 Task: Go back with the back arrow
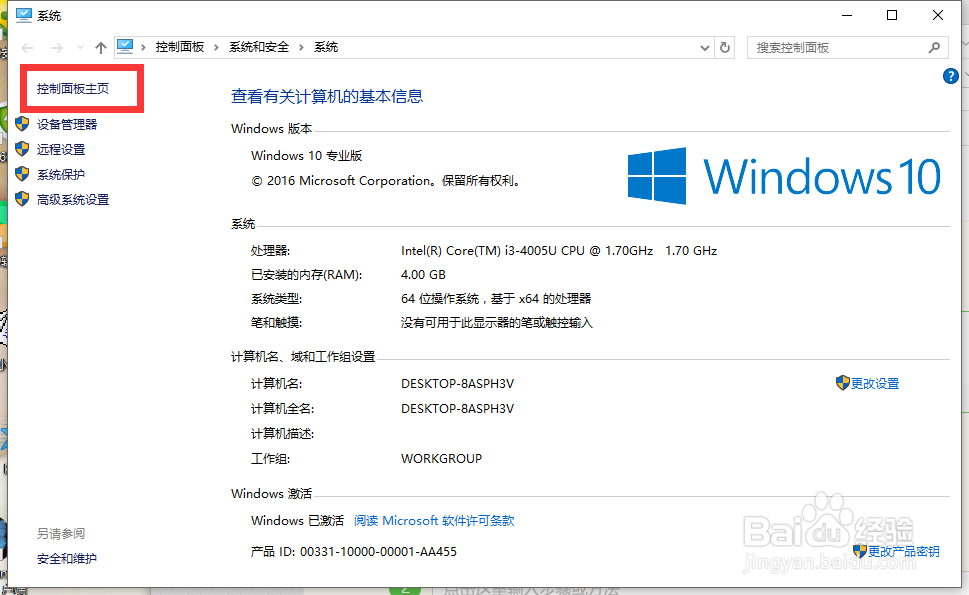click(x=27, y=48)
